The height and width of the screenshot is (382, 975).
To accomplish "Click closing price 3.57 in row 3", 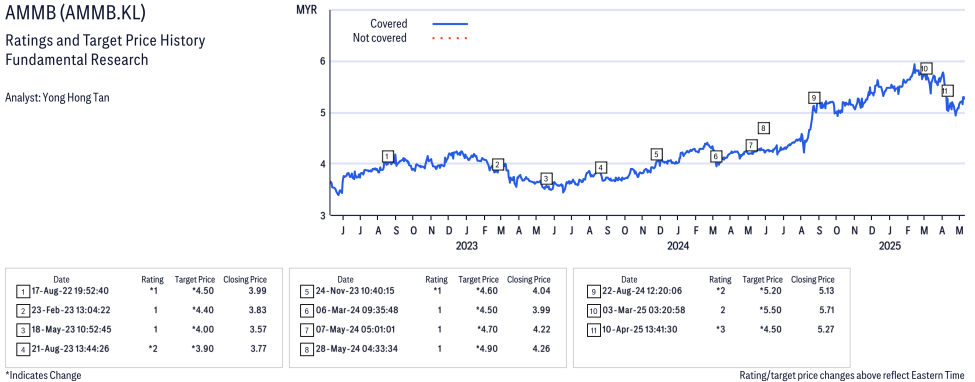I will coord(258,330).
